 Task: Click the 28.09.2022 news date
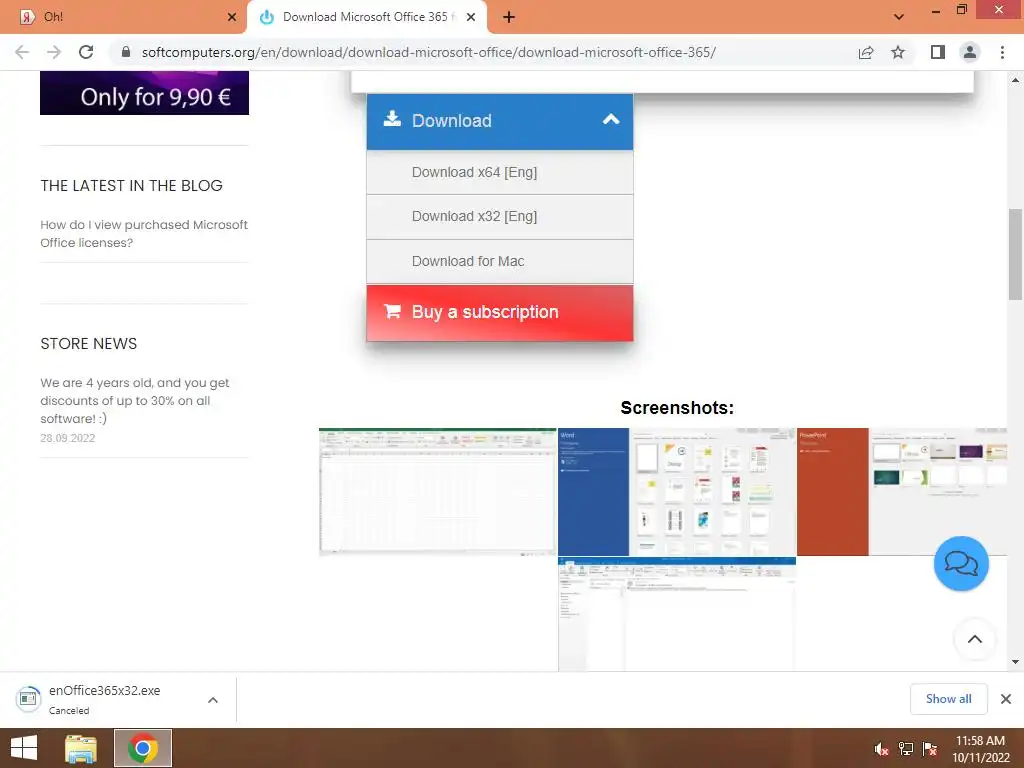68,438
